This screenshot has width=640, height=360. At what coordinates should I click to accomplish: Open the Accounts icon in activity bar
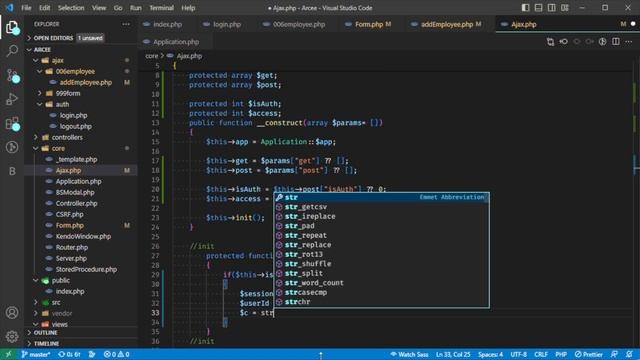click(x=12, y=313)
